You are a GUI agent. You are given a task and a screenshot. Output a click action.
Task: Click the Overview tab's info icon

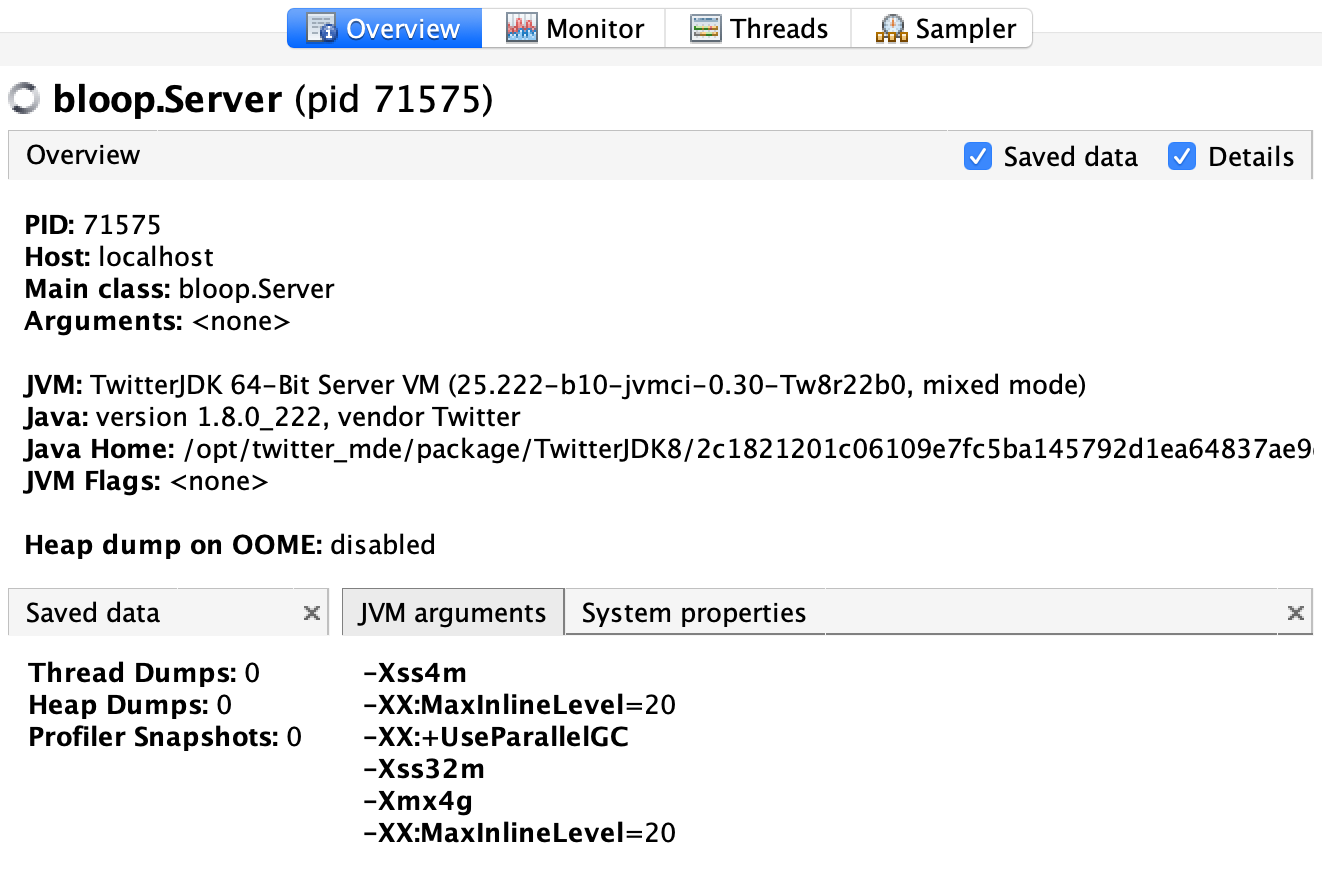click(x=320, y=28)
